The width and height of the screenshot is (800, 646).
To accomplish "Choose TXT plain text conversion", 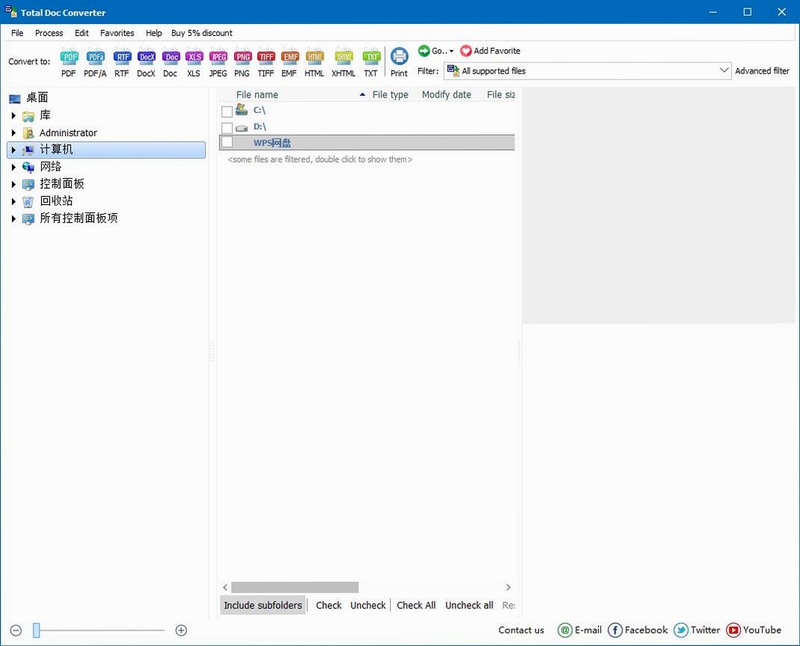I will [x=371, y=62].
